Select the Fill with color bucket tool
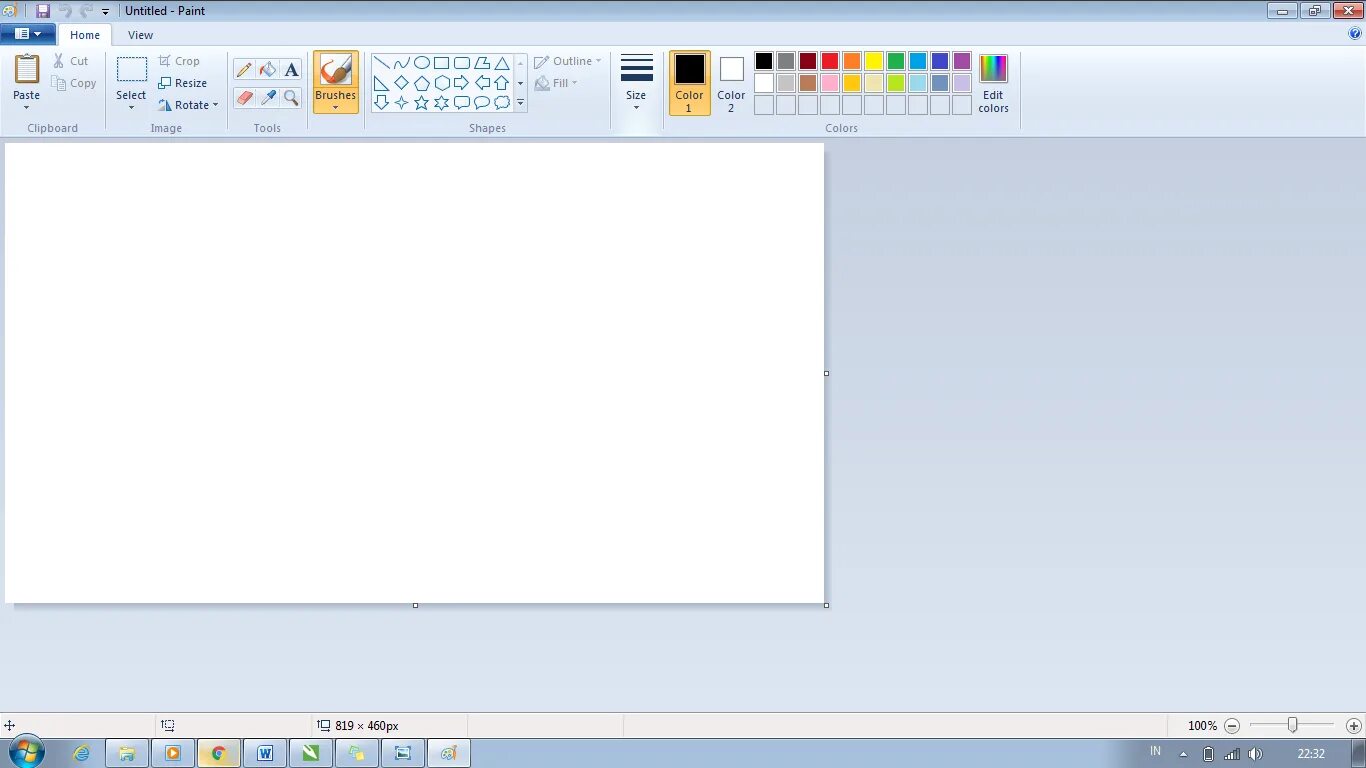The height and width of the screenshot is (768, 1366). pos(267,70)
